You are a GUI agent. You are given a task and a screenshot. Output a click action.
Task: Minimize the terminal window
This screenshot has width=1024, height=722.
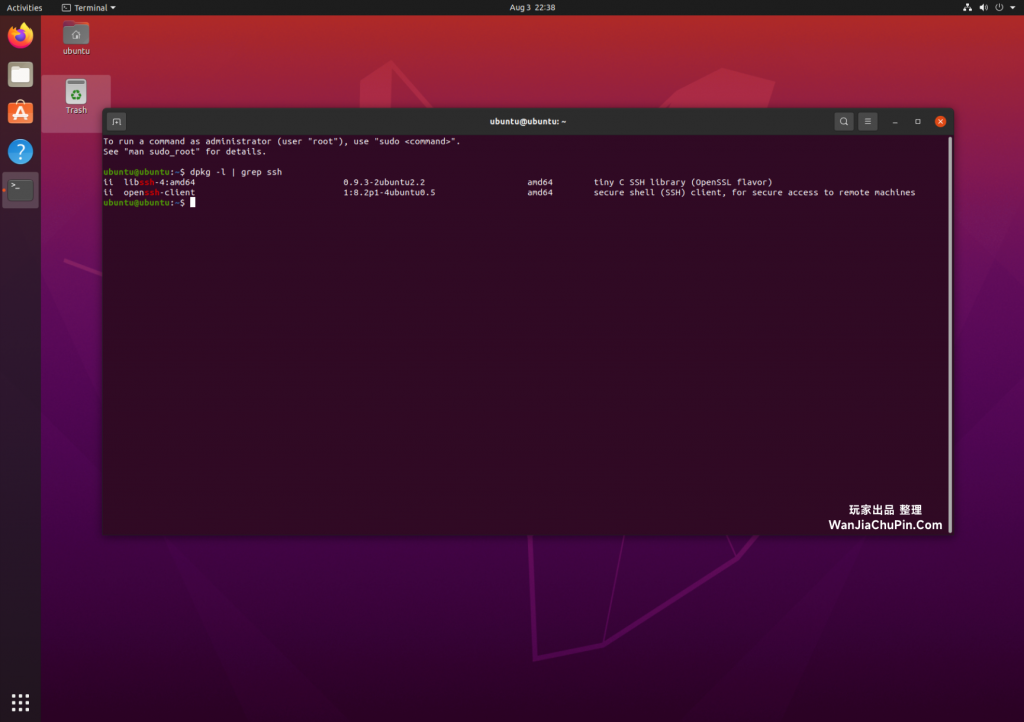895,121
